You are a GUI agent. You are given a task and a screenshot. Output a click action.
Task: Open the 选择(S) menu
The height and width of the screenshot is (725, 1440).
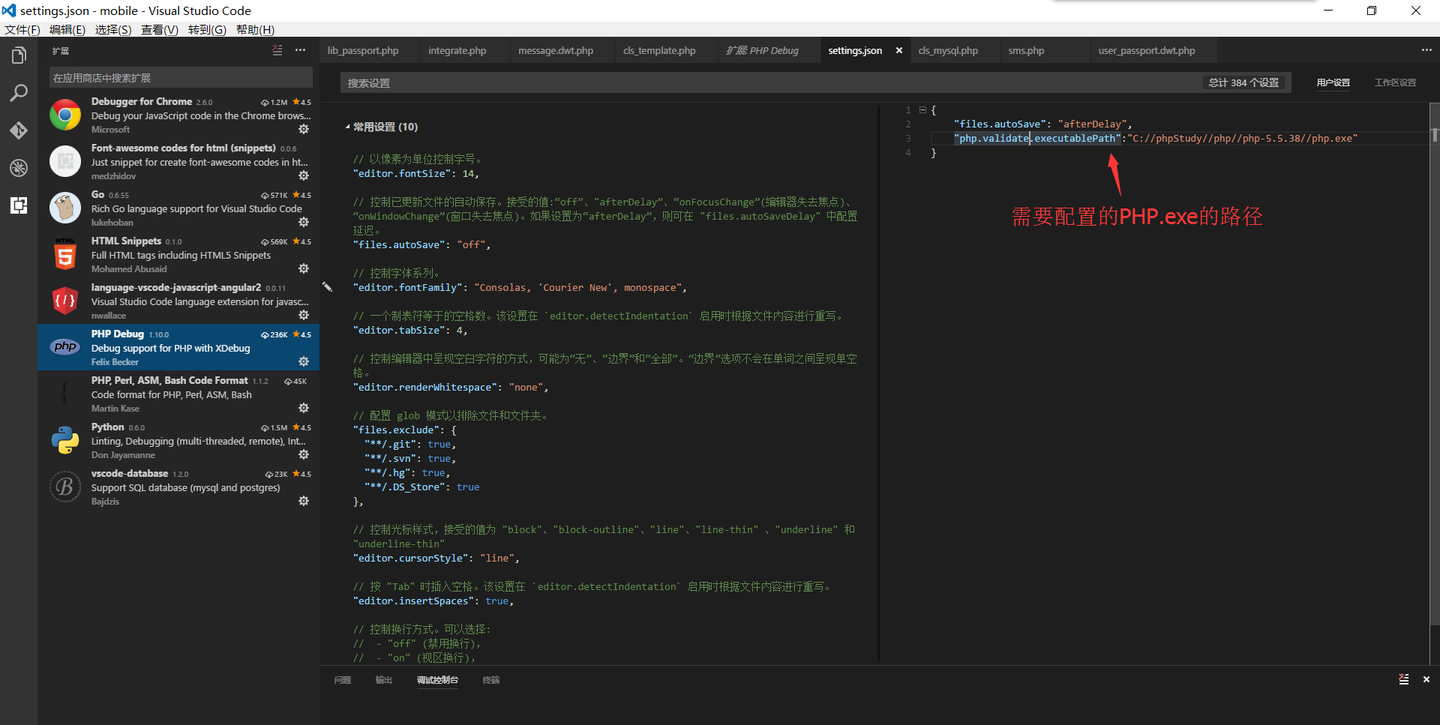[x=113, y=30]
